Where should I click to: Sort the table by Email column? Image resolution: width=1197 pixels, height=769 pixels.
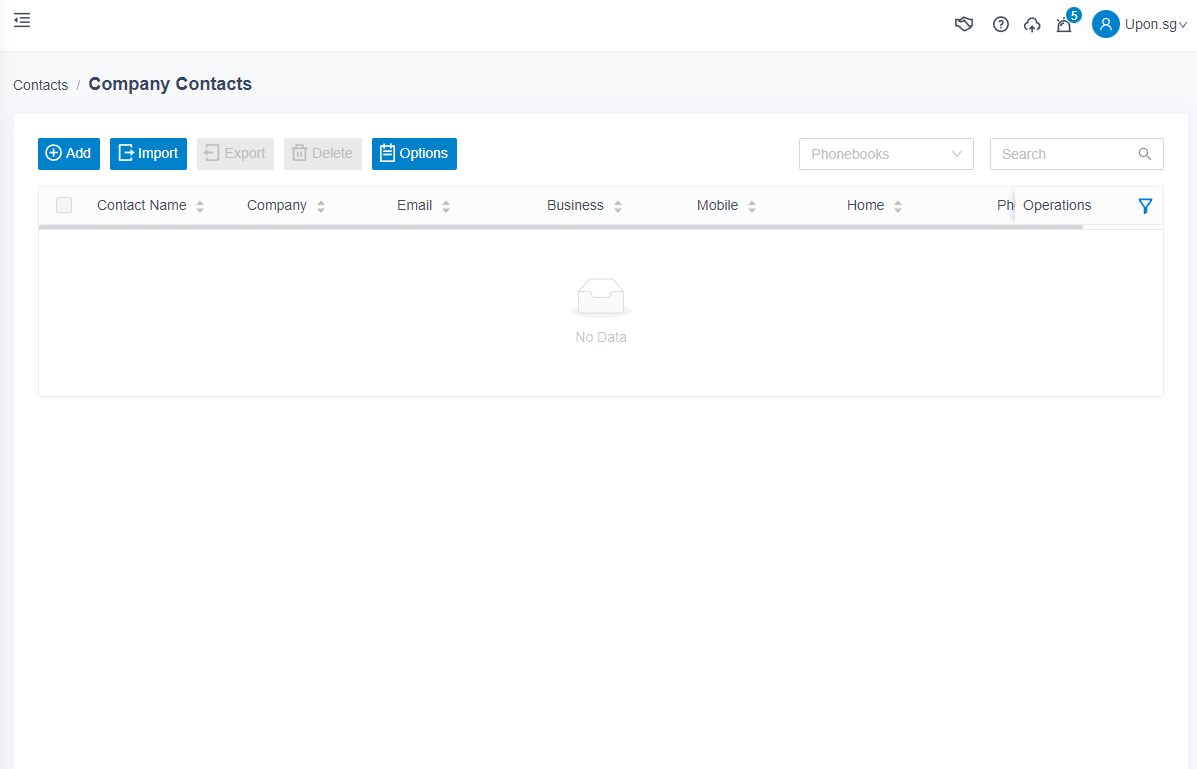coord(446,206)
